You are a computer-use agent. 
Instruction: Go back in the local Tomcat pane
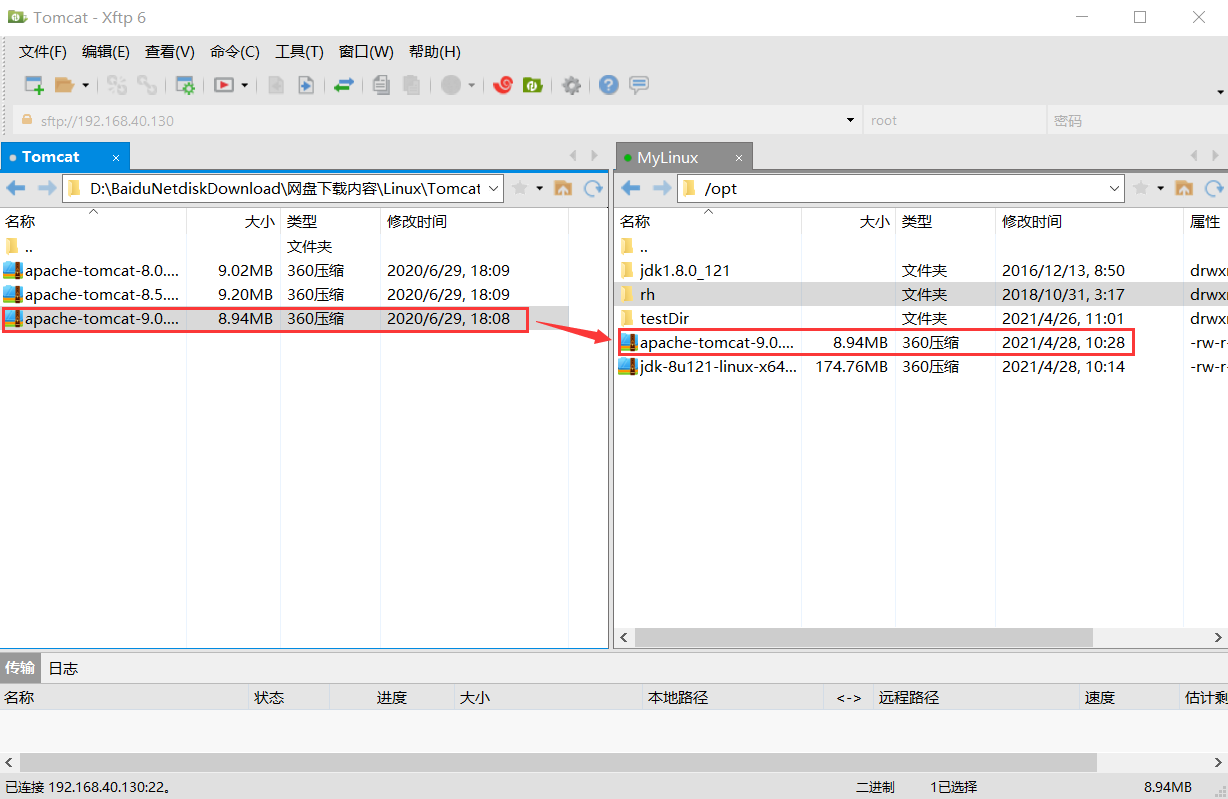pos(16,188)
